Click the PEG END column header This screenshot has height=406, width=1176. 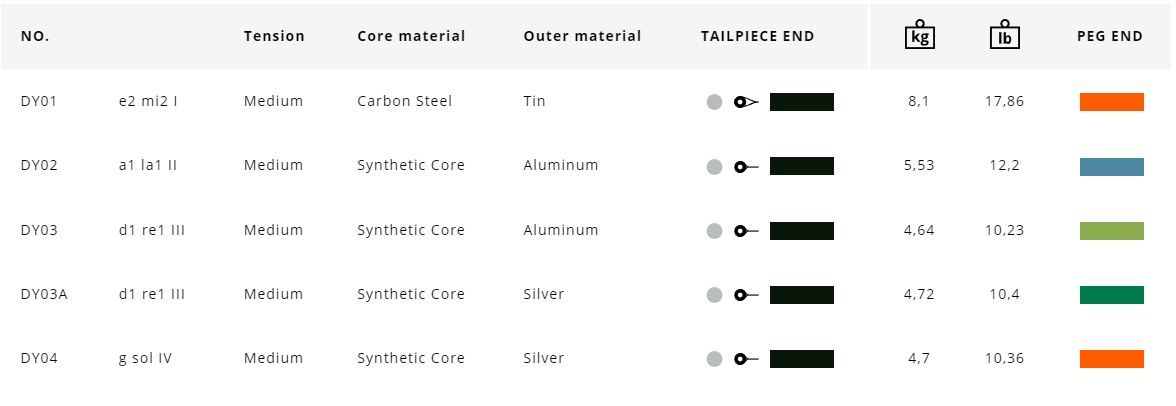[1109, 36]
